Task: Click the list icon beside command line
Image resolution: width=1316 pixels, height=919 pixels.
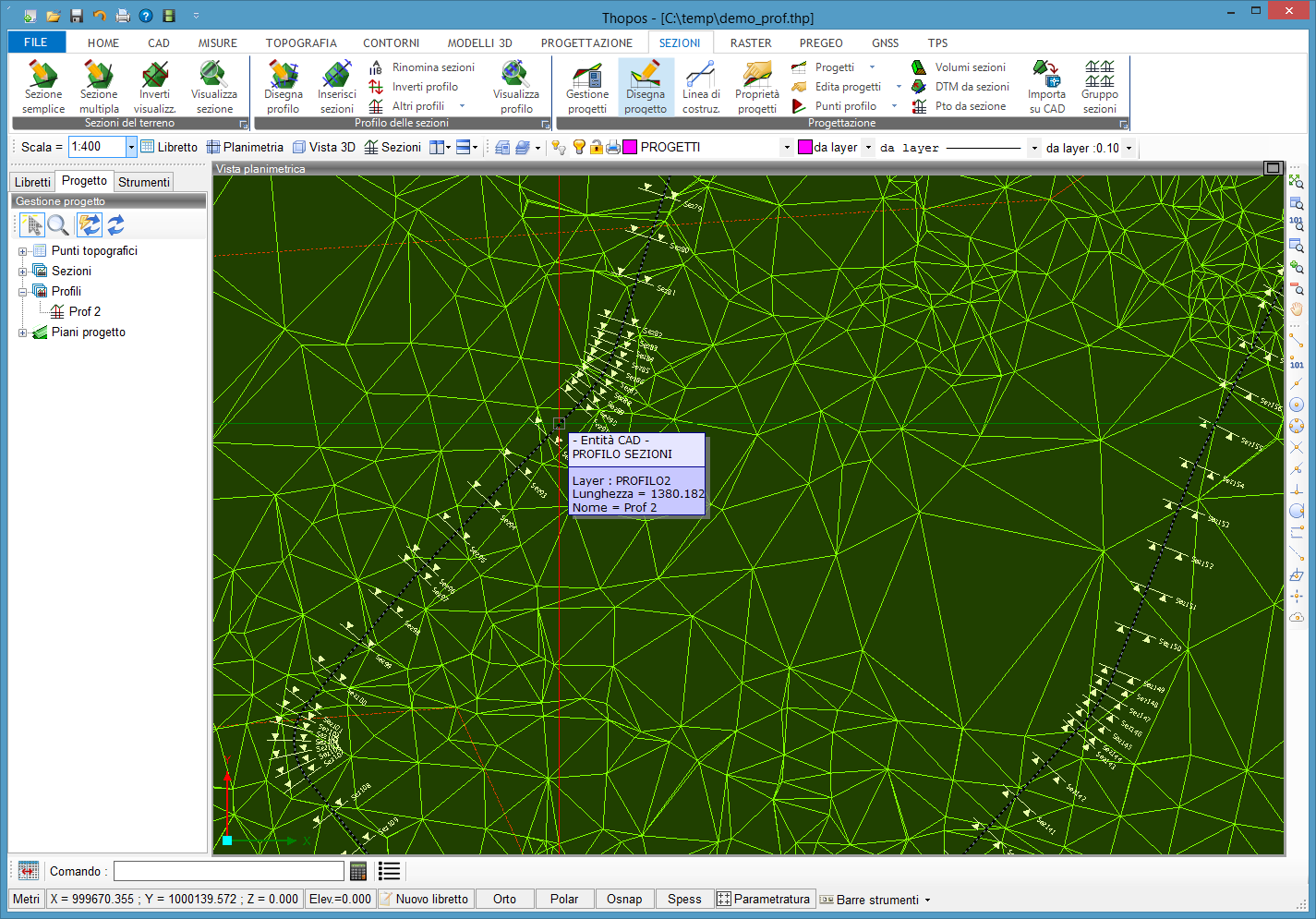Action: pos(390,871)
